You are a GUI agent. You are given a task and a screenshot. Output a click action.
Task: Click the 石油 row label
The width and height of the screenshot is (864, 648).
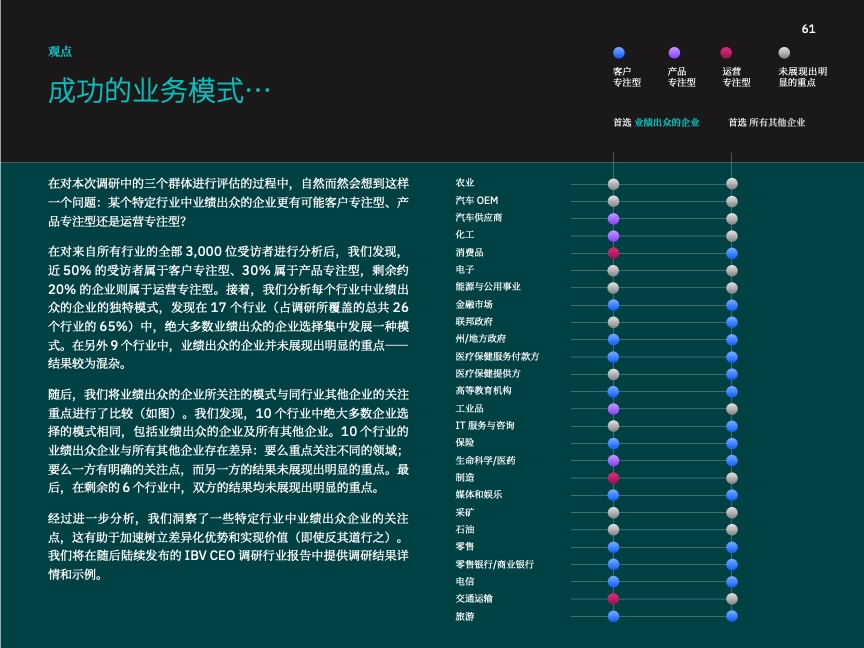click(465, 529)
